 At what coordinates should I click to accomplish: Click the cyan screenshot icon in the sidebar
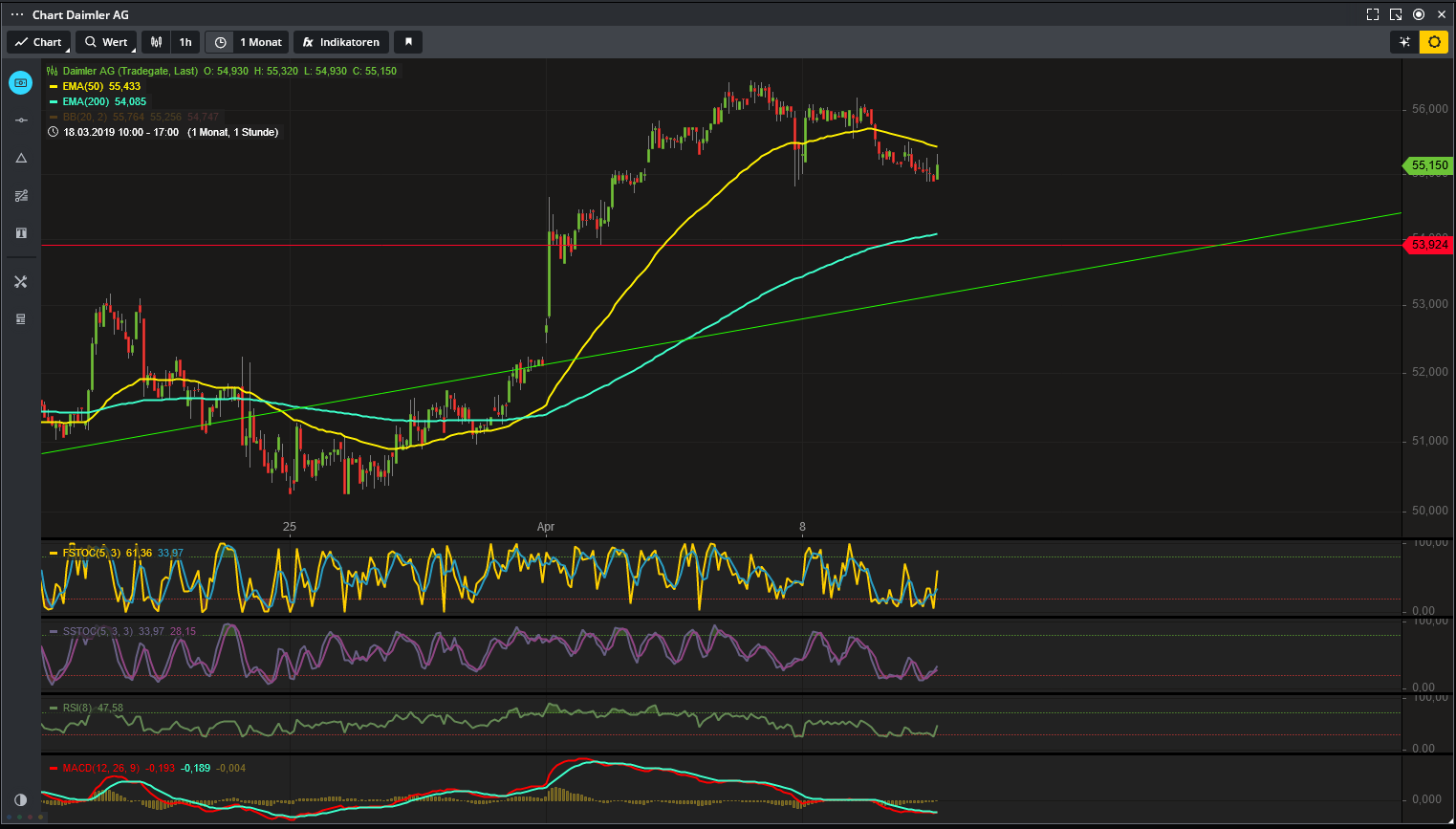[x=21, y=83]
